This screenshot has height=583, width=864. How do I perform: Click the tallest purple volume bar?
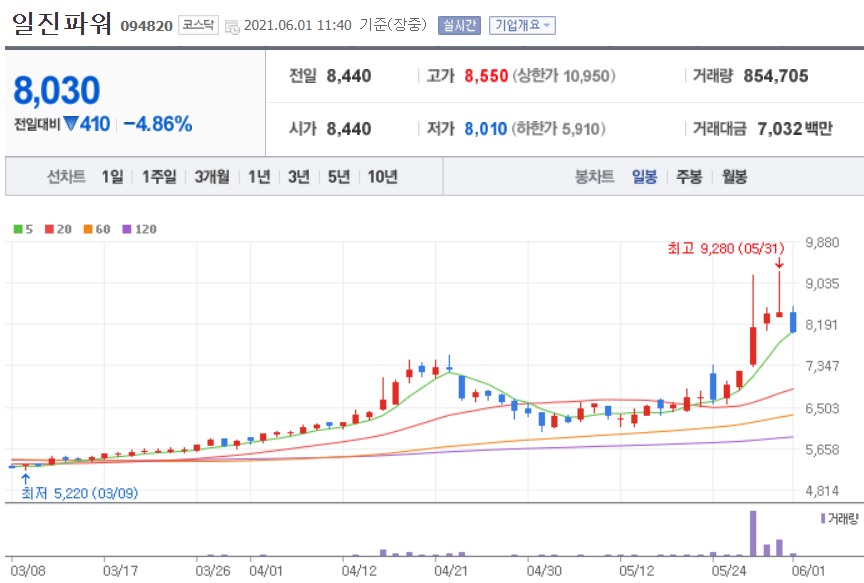pos(753,533)
